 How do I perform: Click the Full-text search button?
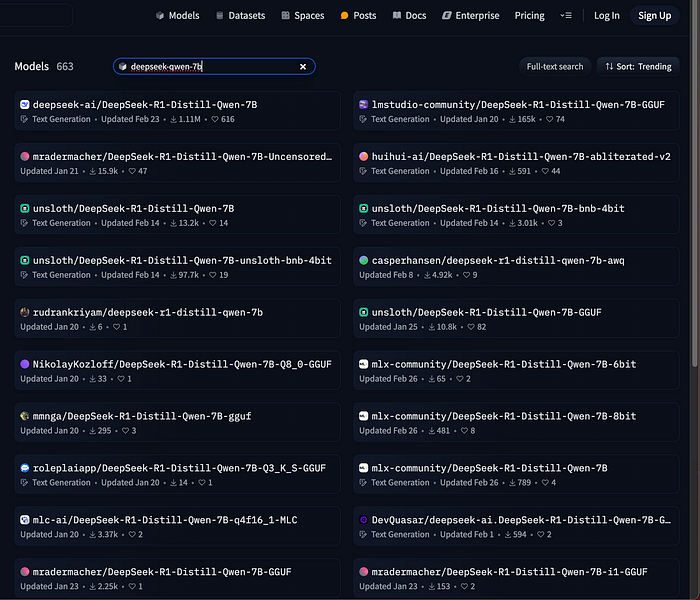[555, 67]
